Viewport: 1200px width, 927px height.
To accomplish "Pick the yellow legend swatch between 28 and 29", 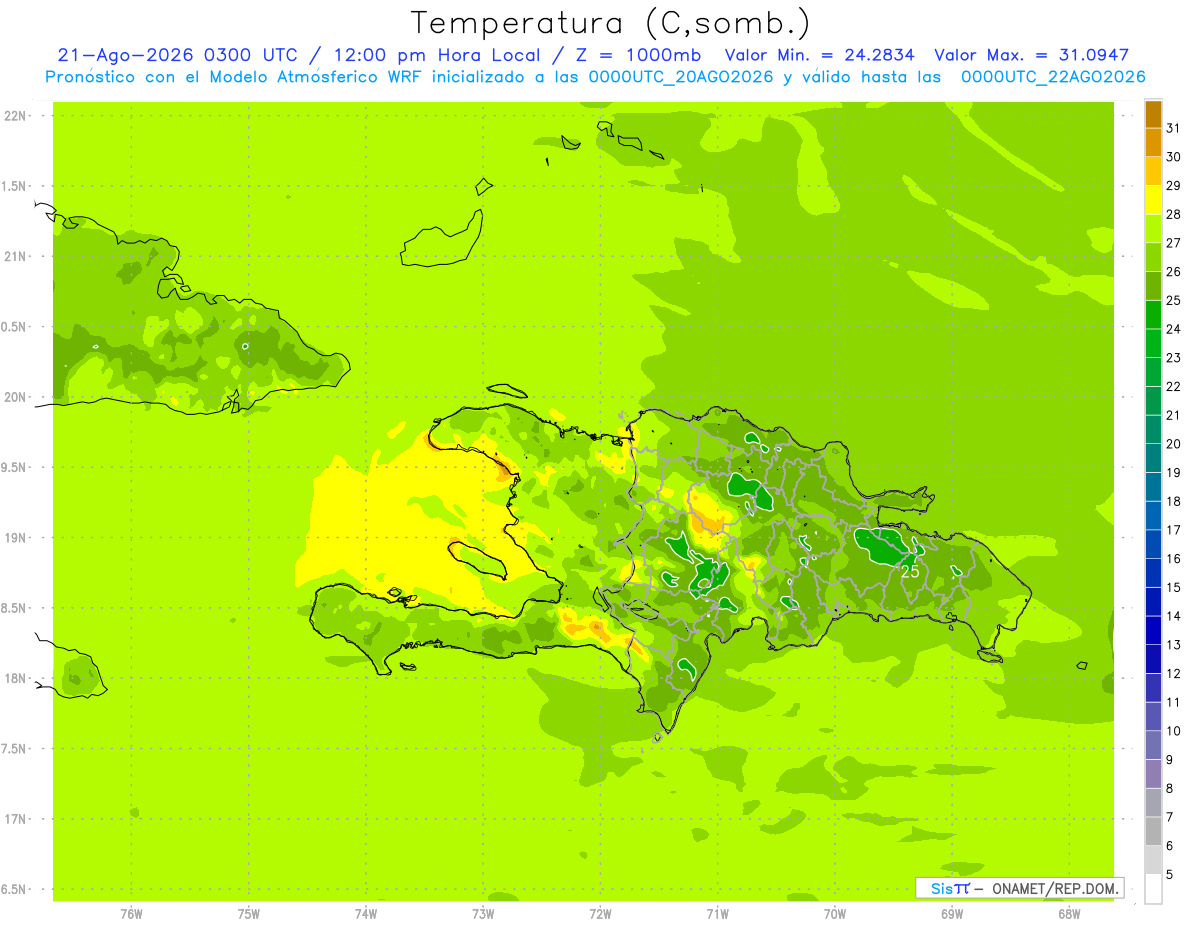I will coord(1153,199).
